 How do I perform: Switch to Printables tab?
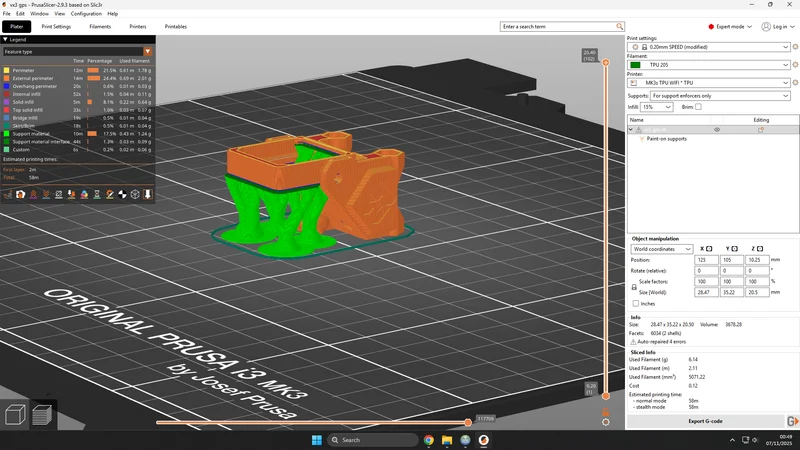[x=176, y=27]
